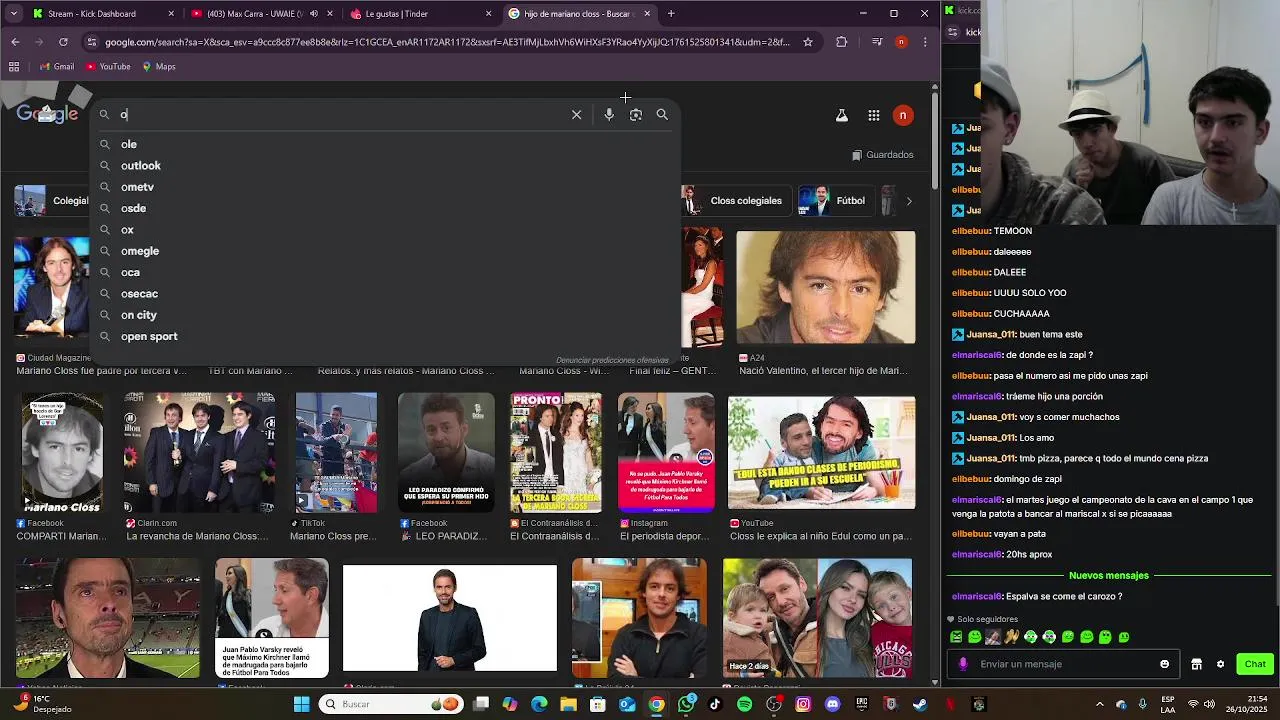Open TikTok from the taskbar
1280x720 pixels.
pyautogui.click(x=715, y=704)
